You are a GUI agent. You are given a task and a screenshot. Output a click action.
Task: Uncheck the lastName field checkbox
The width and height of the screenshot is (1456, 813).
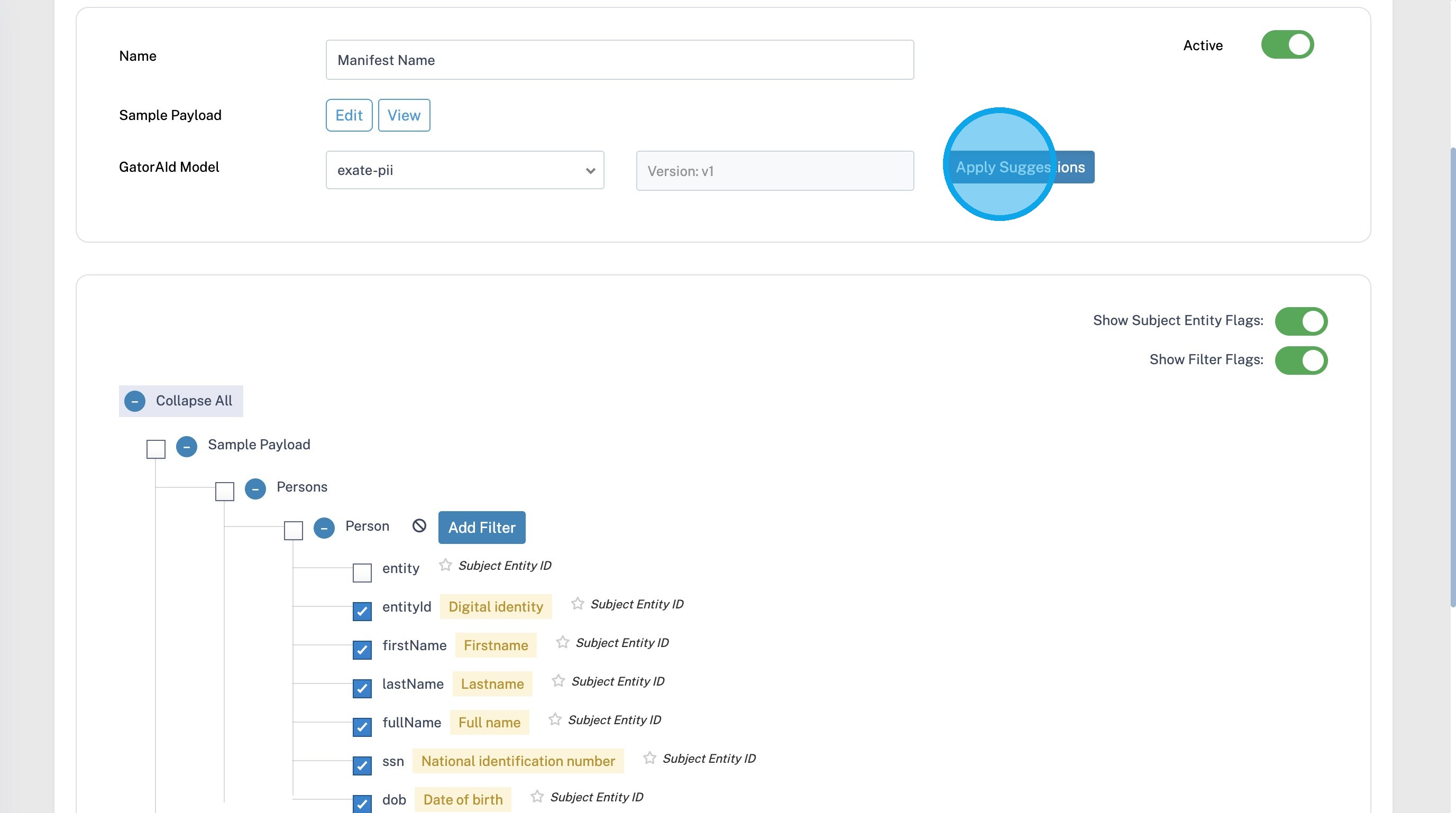tap(362, 688)
